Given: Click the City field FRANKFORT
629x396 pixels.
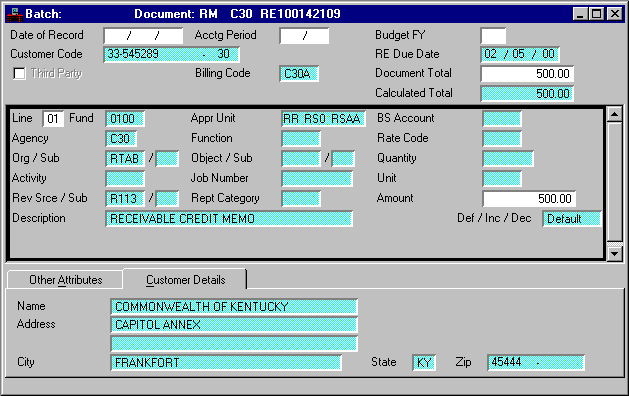Looking at the screenshot, I should tap(226, 363).
